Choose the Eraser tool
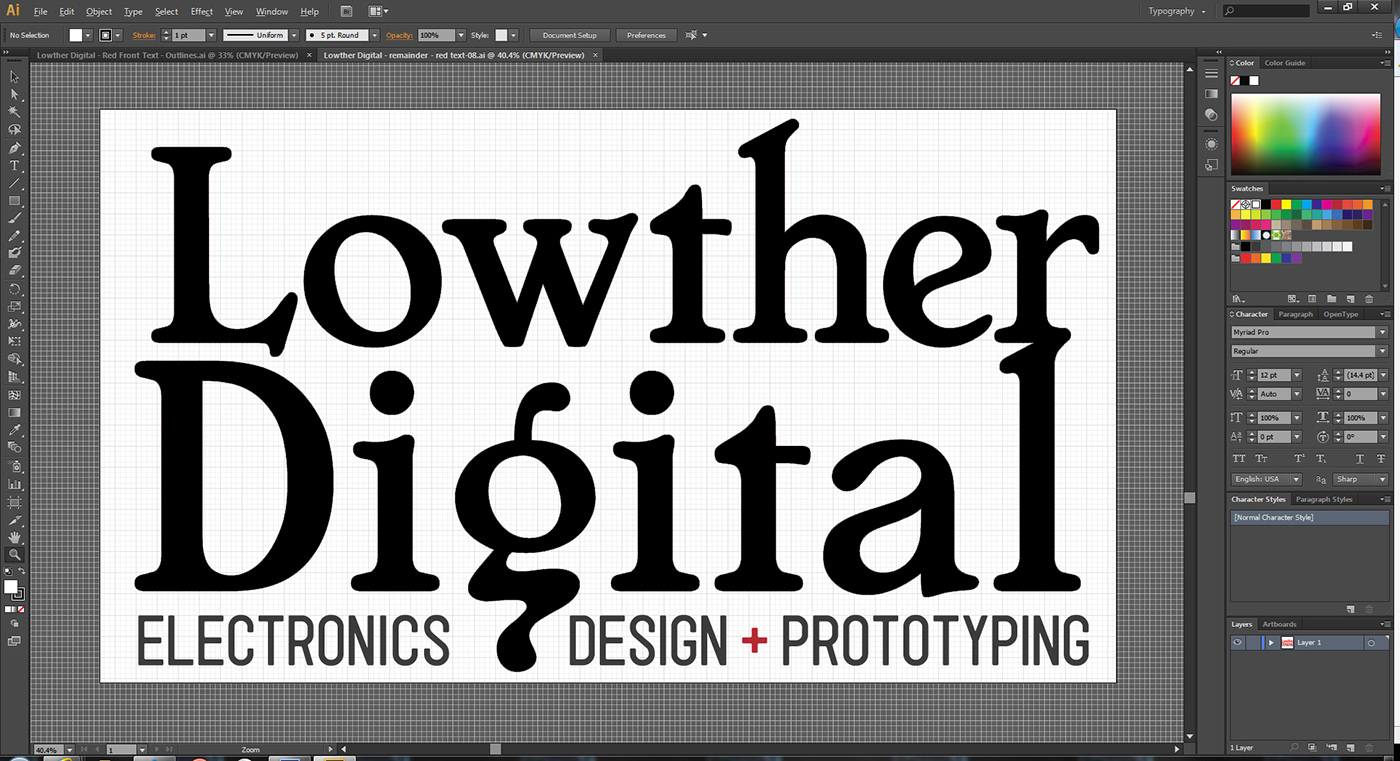1400x761 pixels. tap(14, 270)
